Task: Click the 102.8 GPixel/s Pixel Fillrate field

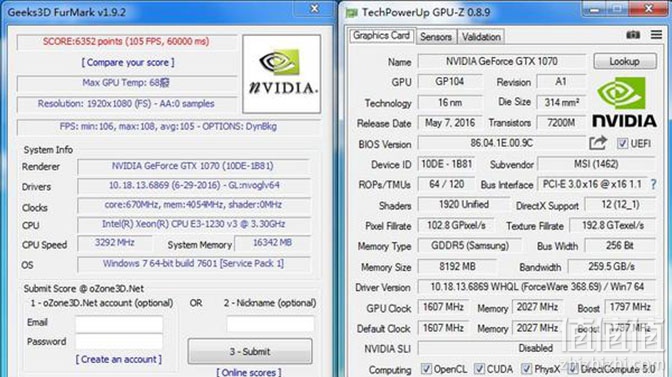Action: click(456, 225)
